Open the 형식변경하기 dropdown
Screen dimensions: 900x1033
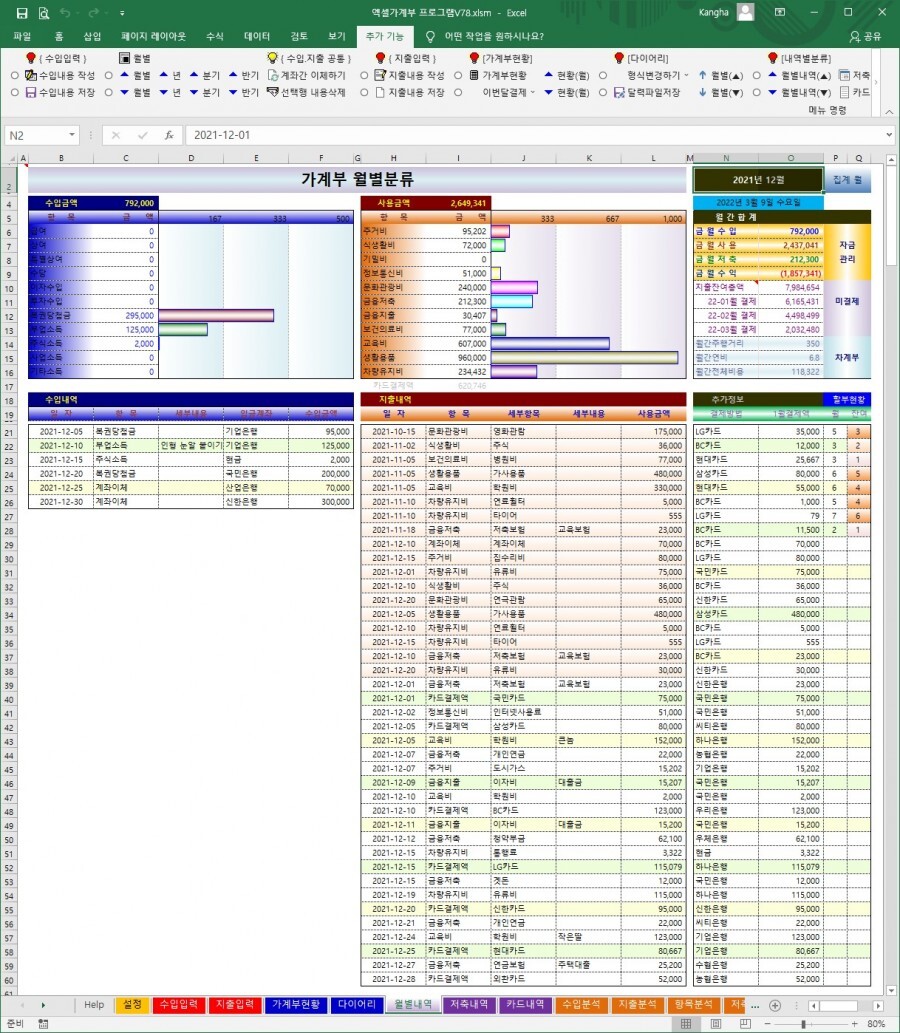point(686,76)
